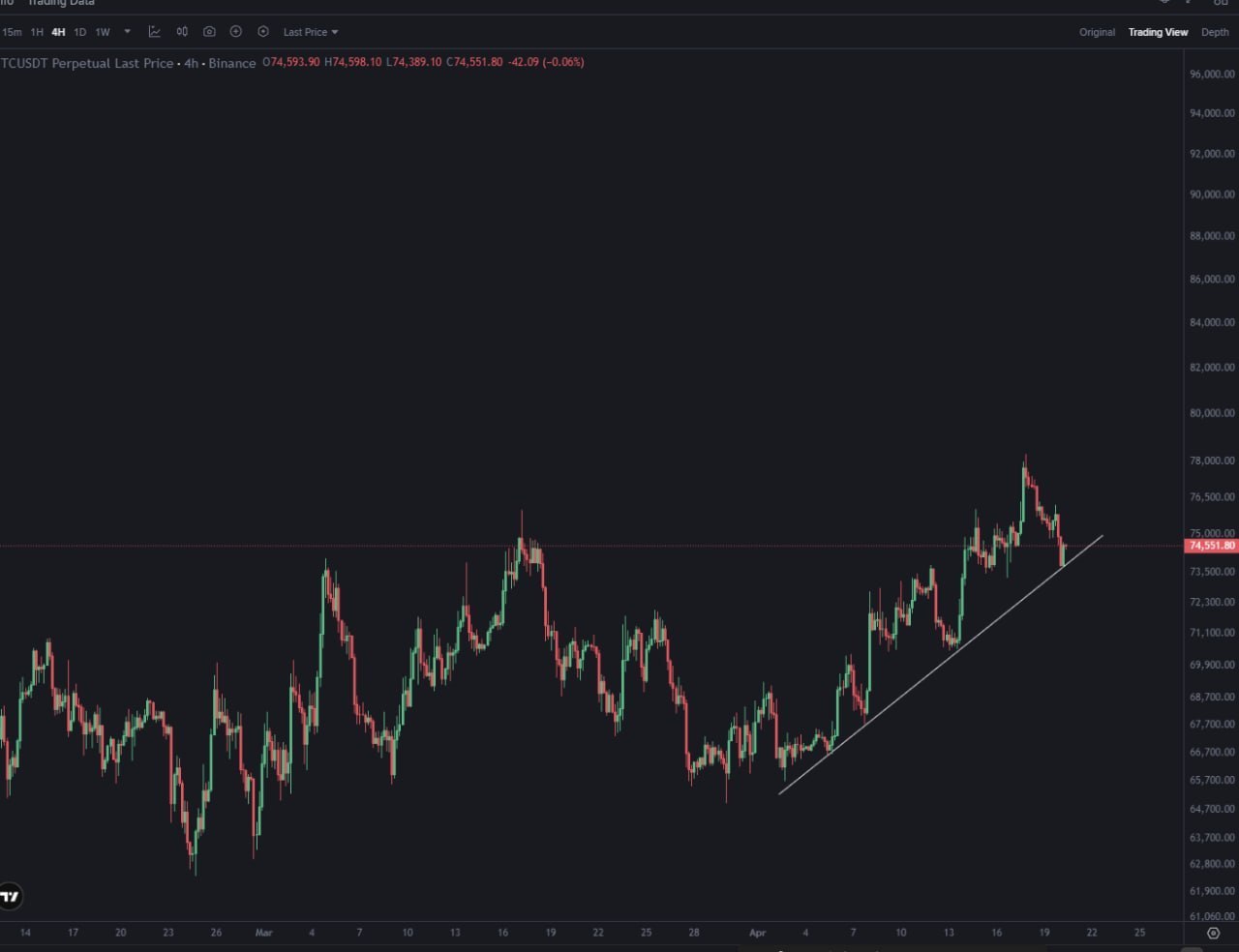This screenshot has height=952, width=1239.
Task: Click the circled plus icon in toolbar
Action: click(x=235, y=32)
